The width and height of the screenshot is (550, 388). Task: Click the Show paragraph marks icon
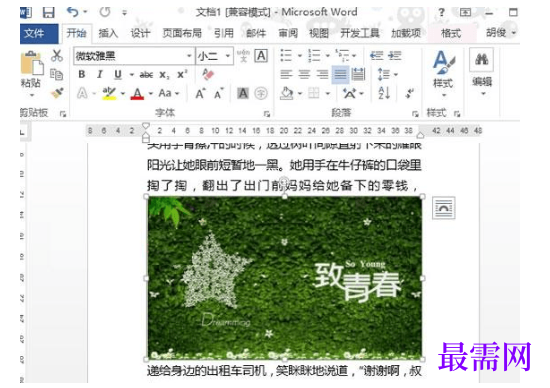(409, 93)
